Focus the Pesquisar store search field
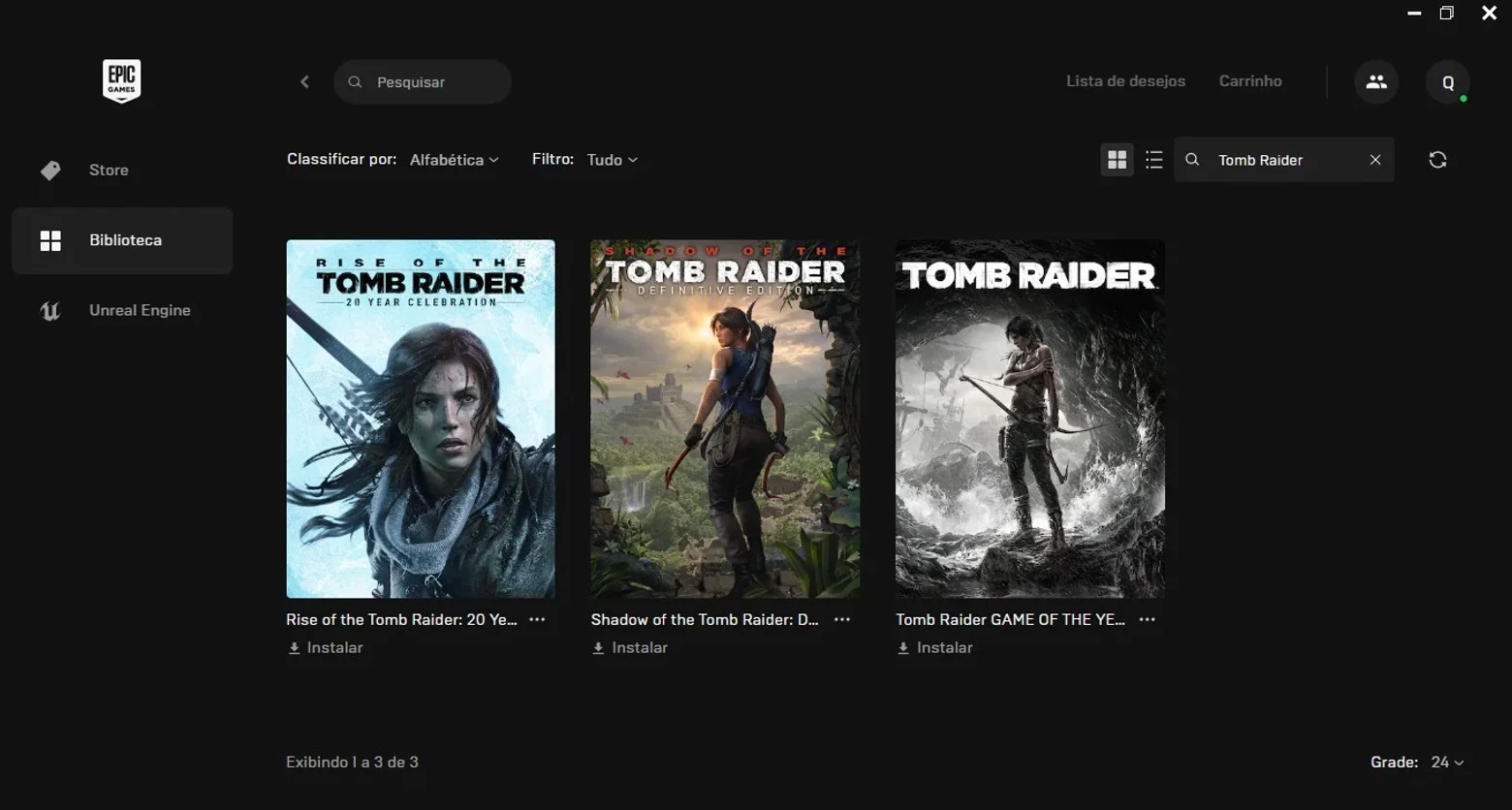This screenshot has width=1512, height=810. (x=423, y=82)
